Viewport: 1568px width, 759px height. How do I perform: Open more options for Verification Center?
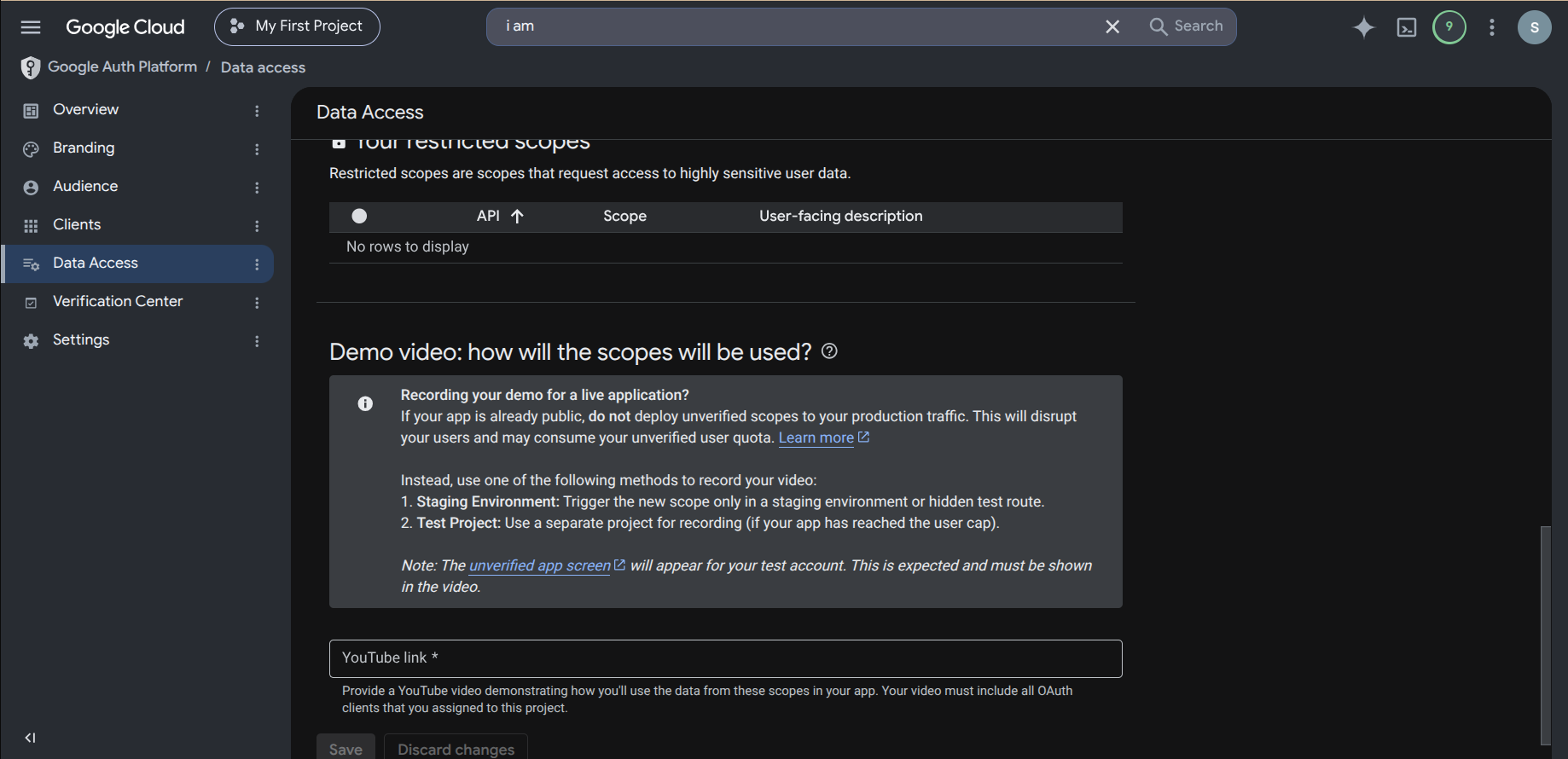coord(257,303)
